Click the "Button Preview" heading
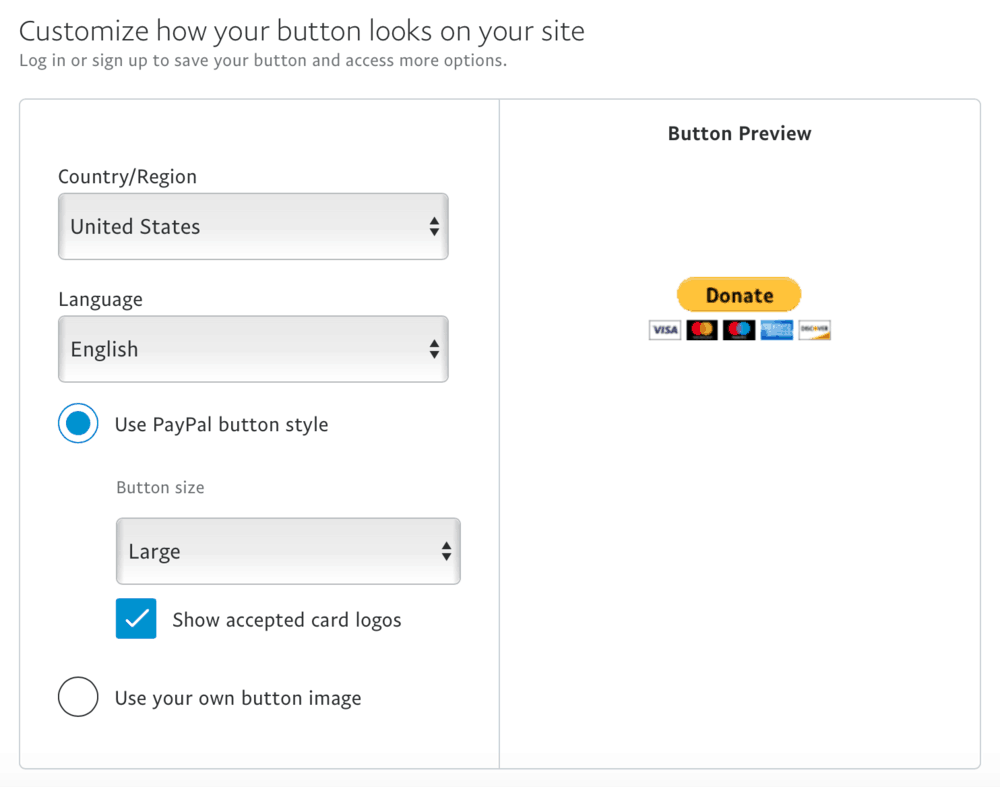1000x787 pixels. coord(739,132)
